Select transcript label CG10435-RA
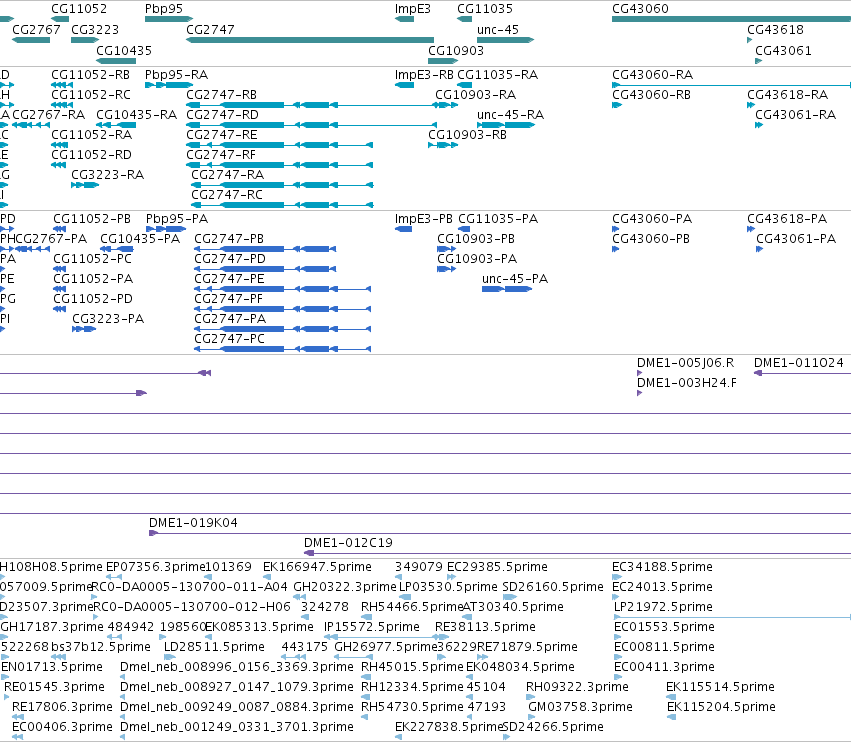The height and width of the screenshot is (742, 851). [136, 115]
